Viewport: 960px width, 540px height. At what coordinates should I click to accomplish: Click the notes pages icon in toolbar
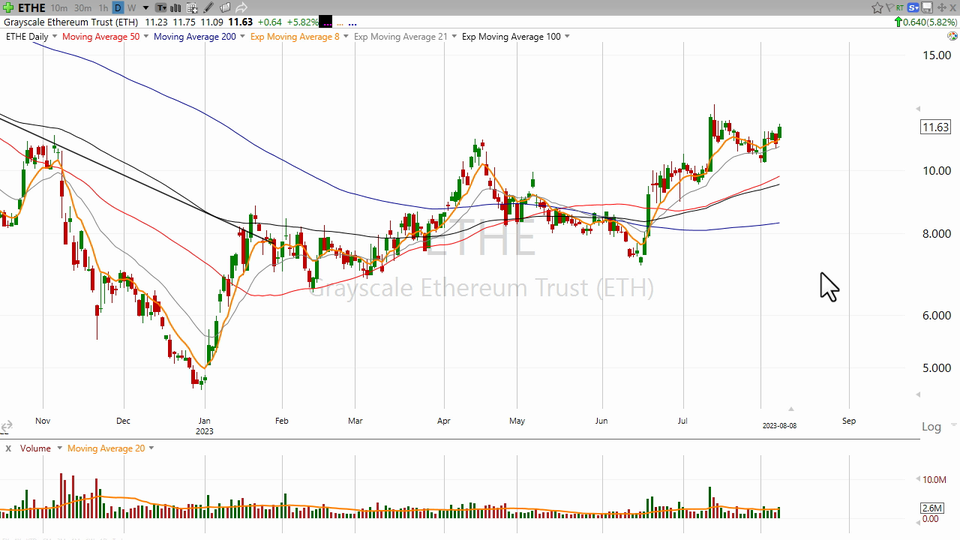click(x=225, y=8)
